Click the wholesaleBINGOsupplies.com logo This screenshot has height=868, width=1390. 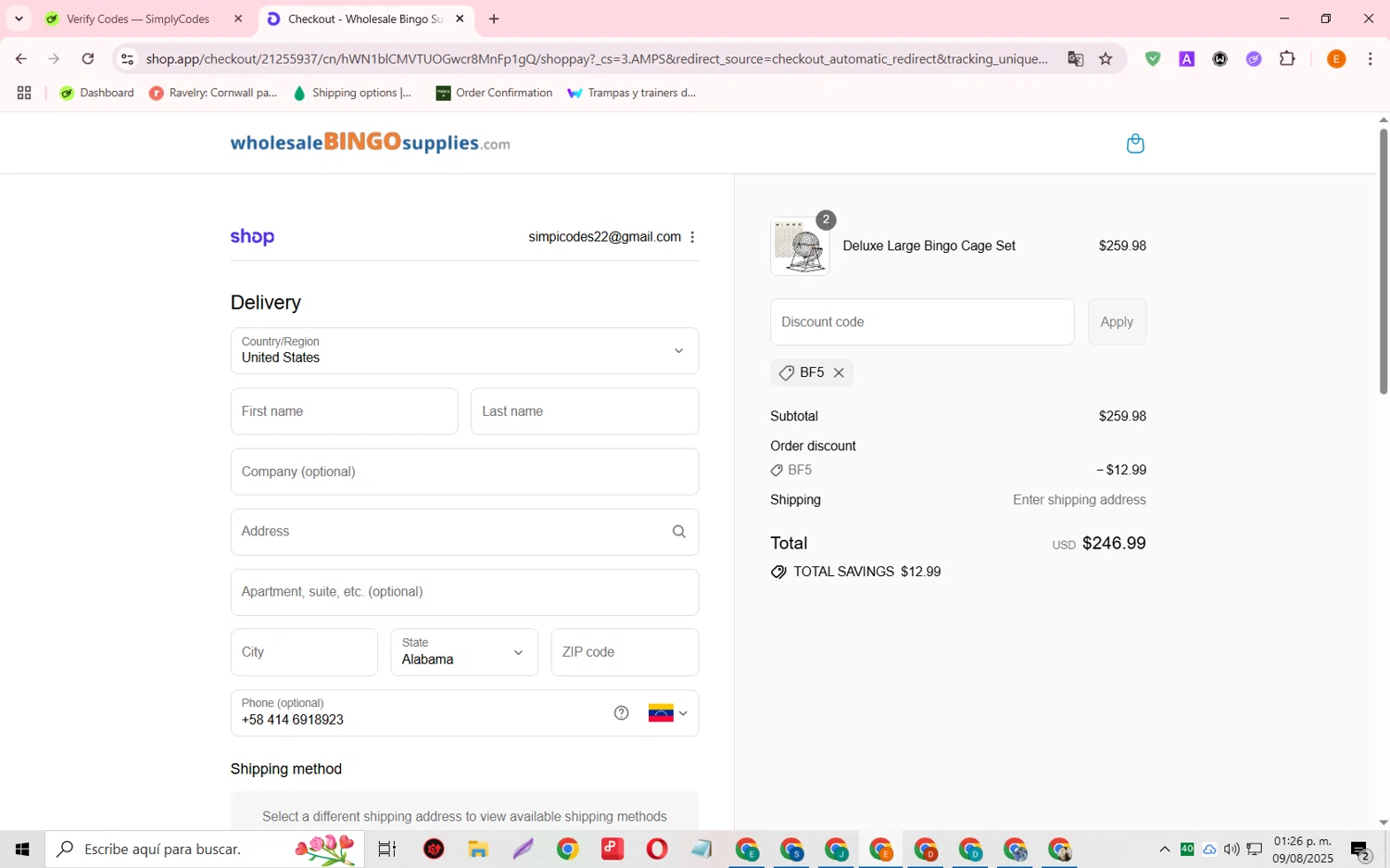[370, 143]
